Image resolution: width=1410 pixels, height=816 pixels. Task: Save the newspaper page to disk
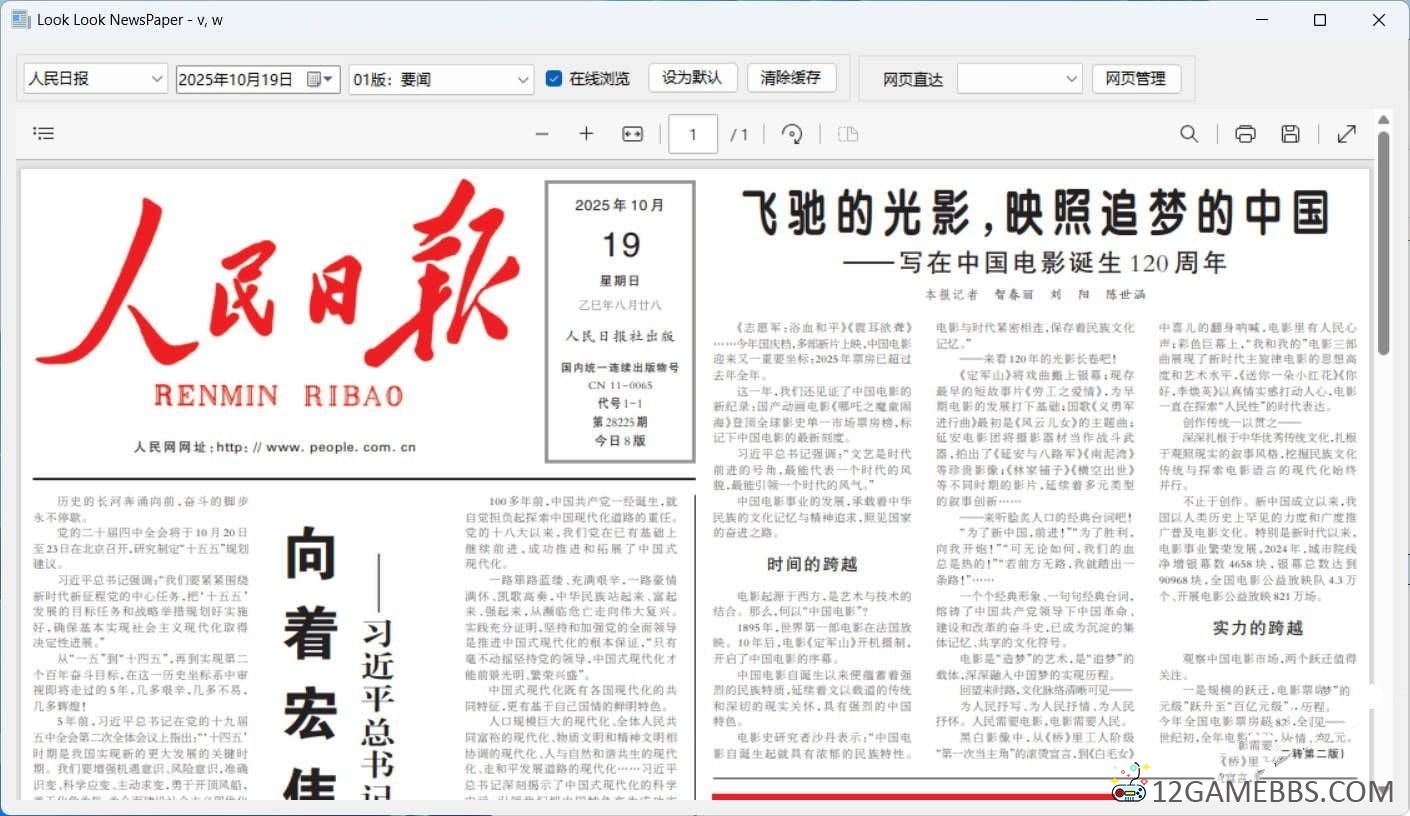[1291, 134]
